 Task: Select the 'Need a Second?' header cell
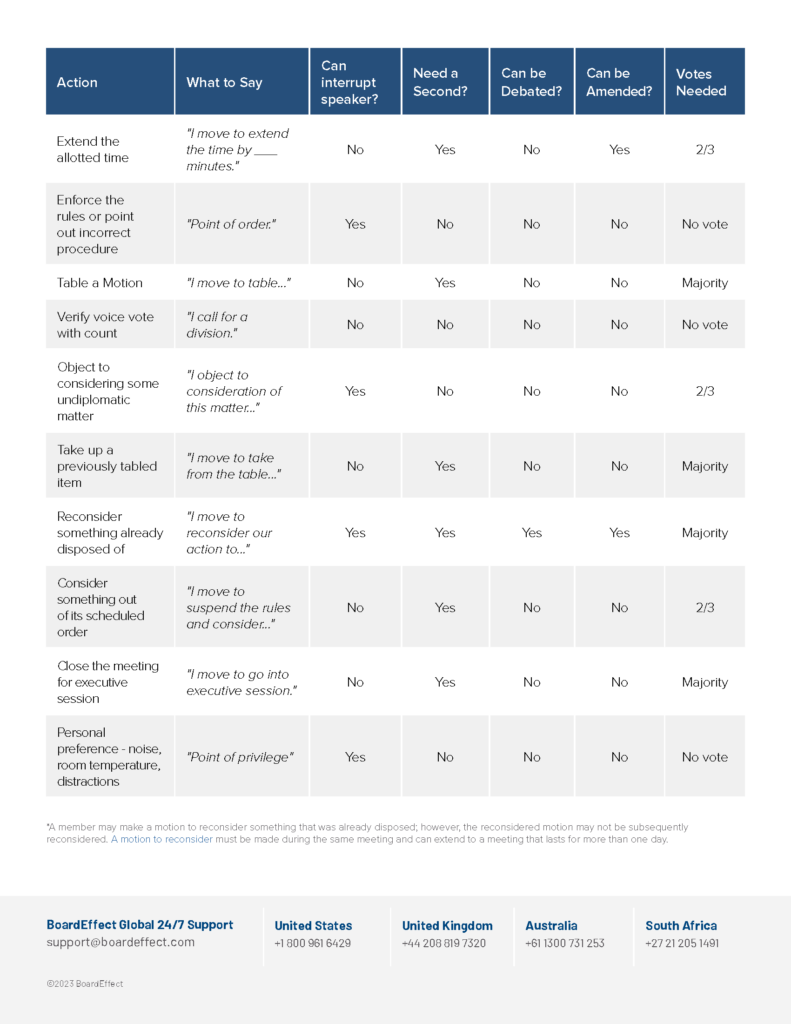tap(445, 82)
